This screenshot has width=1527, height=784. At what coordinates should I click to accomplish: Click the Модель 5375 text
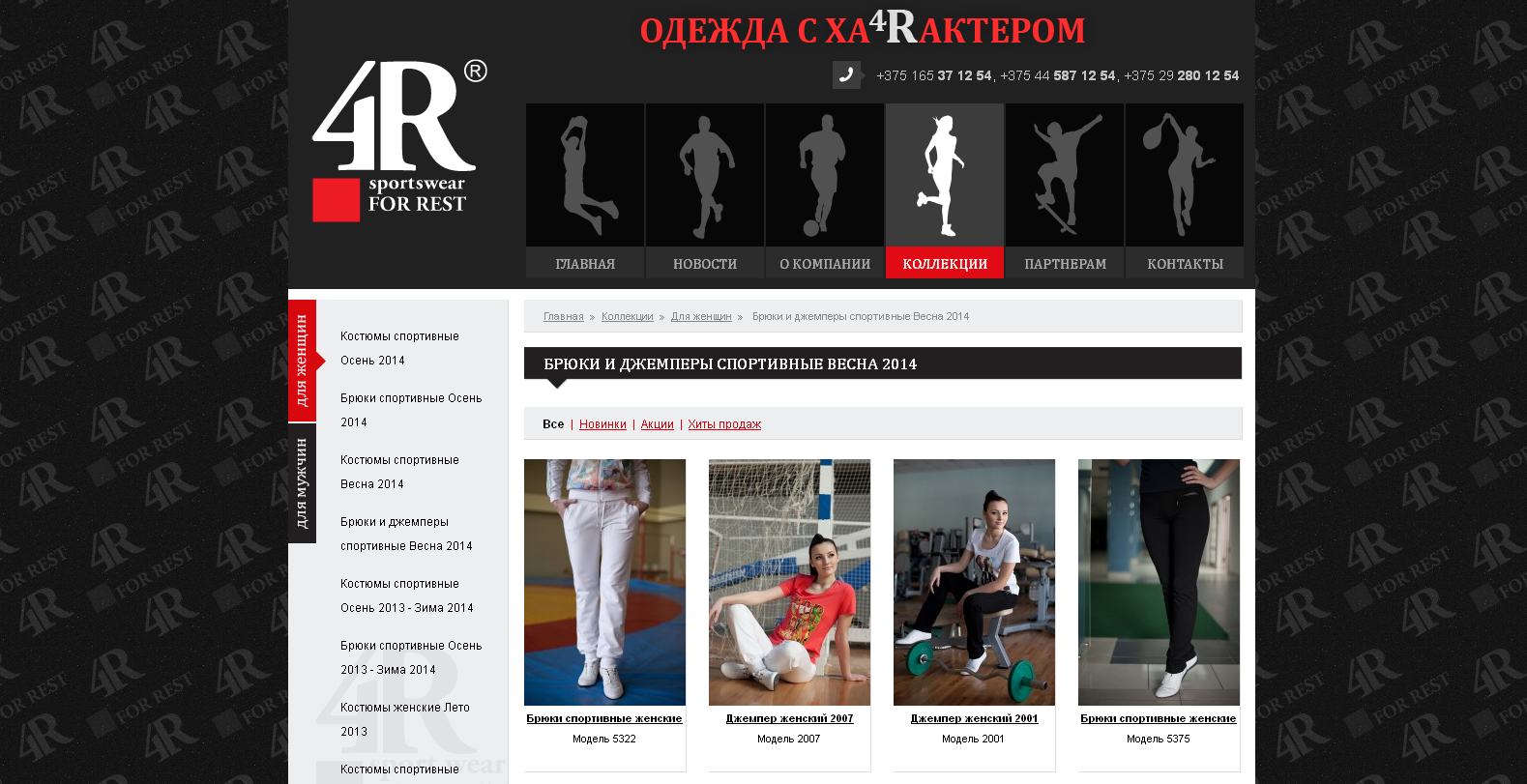pos(1159,739)
